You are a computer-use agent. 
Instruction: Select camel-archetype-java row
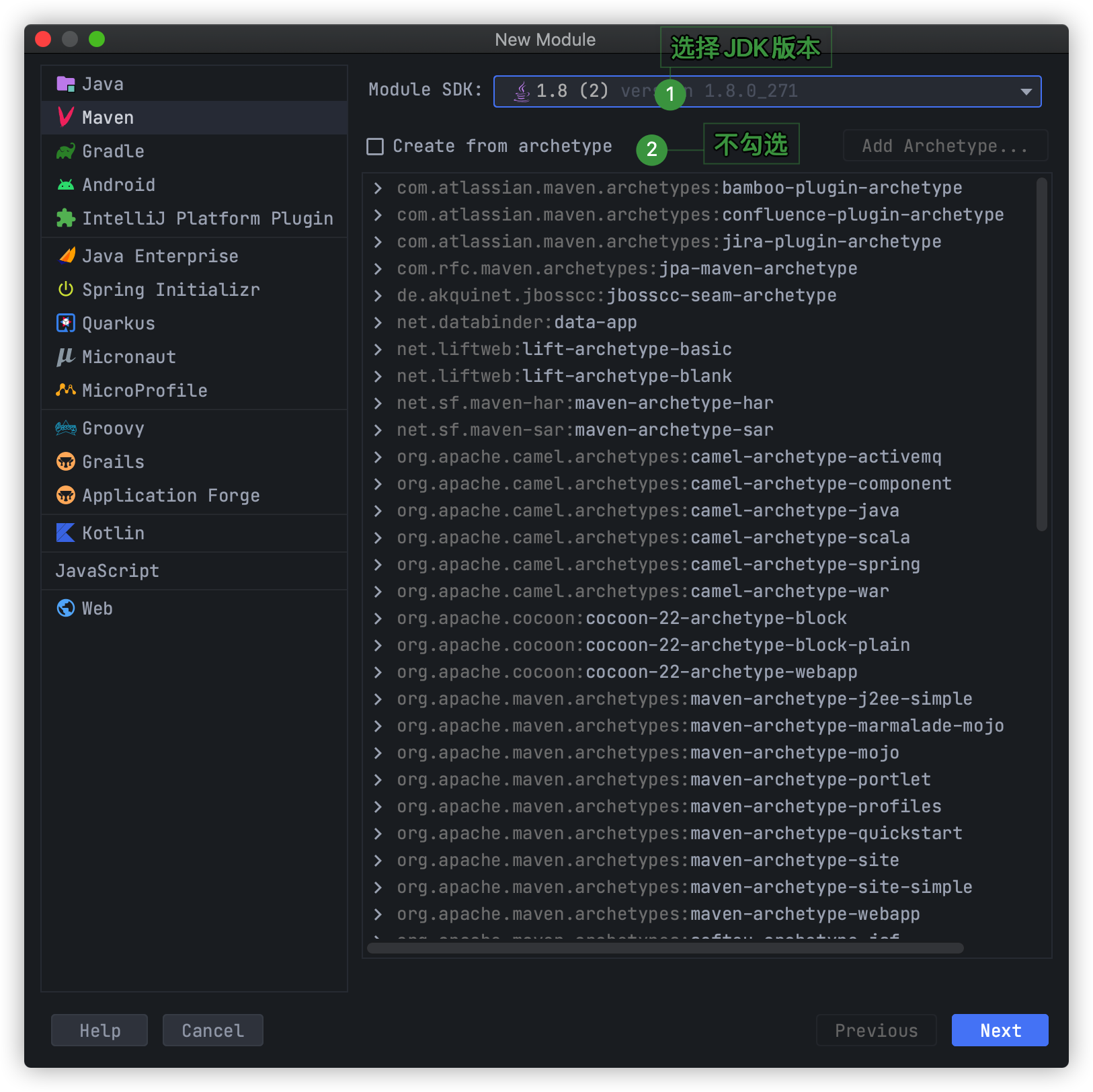699,511
